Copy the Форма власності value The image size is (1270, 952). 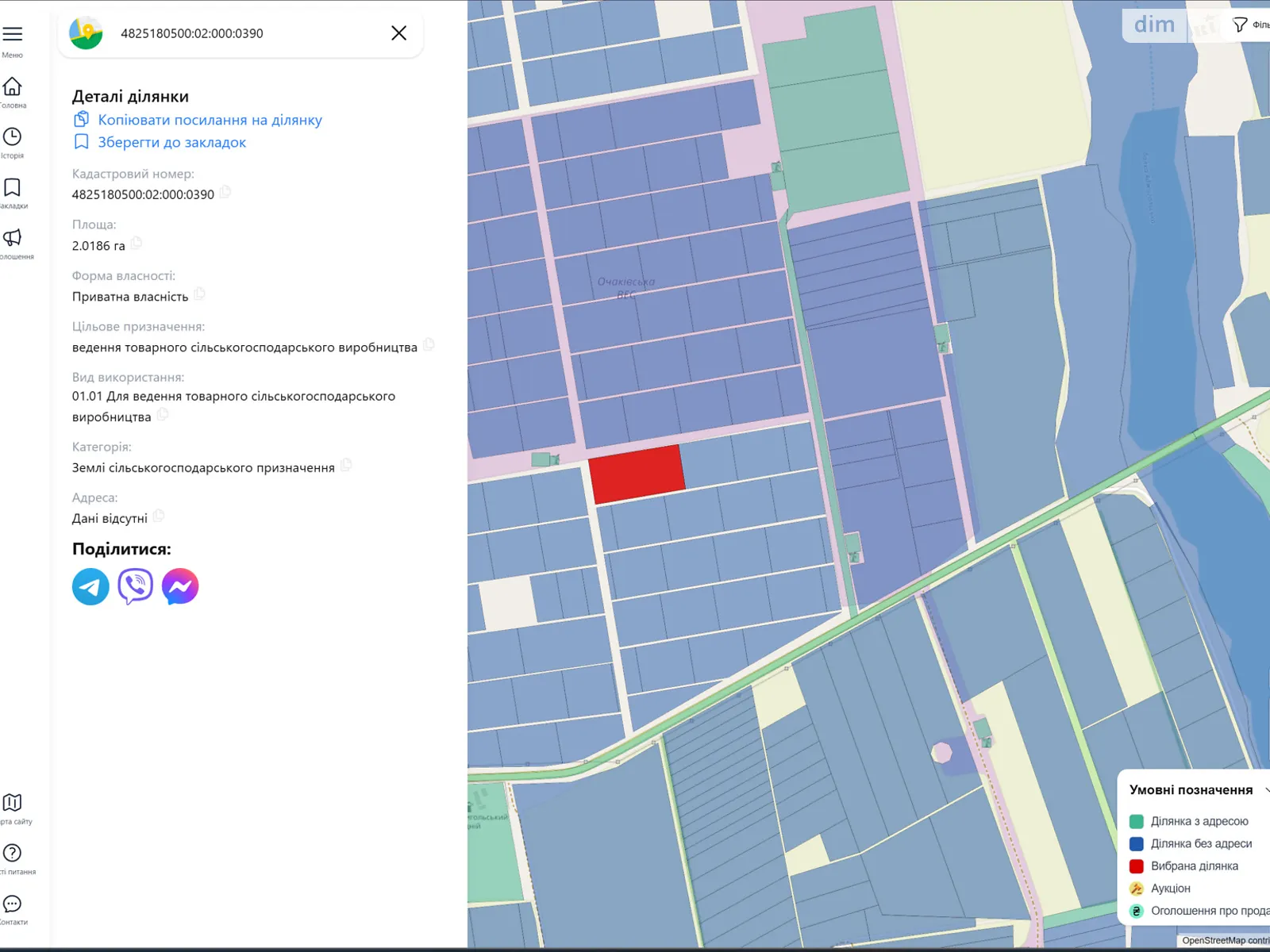[x=198, y=294]
